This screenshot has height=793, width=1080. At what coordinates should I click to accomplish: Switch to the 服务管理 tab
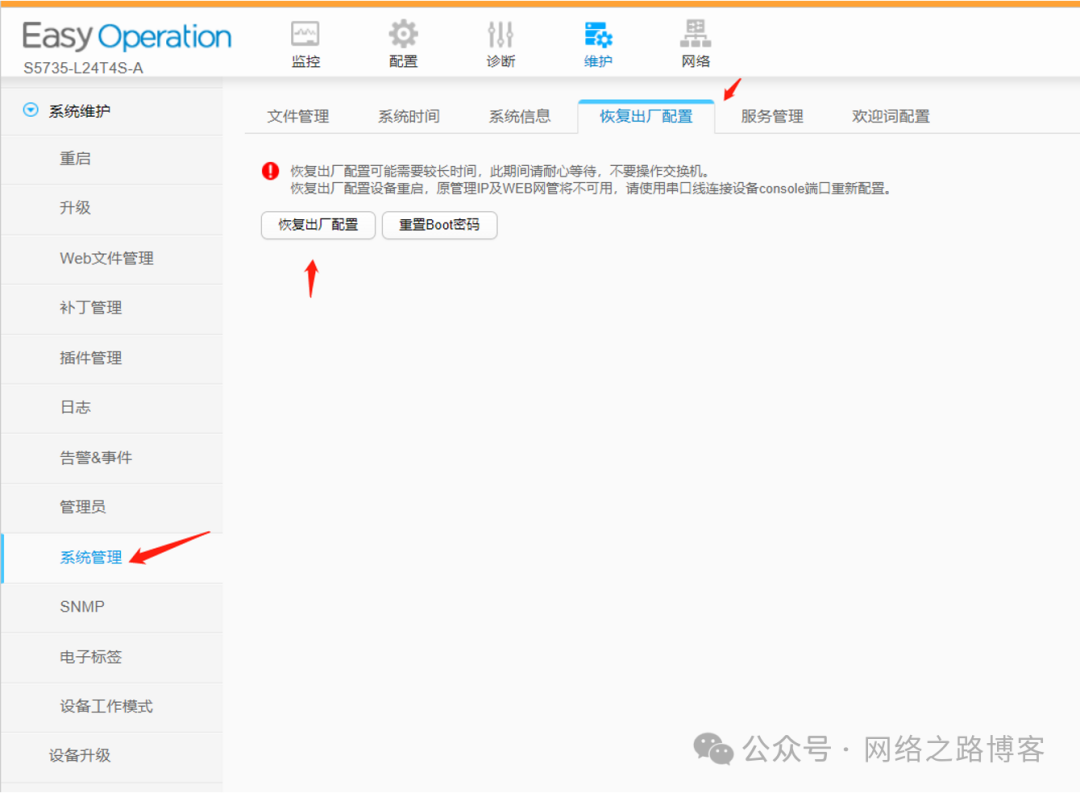[771, 116]
